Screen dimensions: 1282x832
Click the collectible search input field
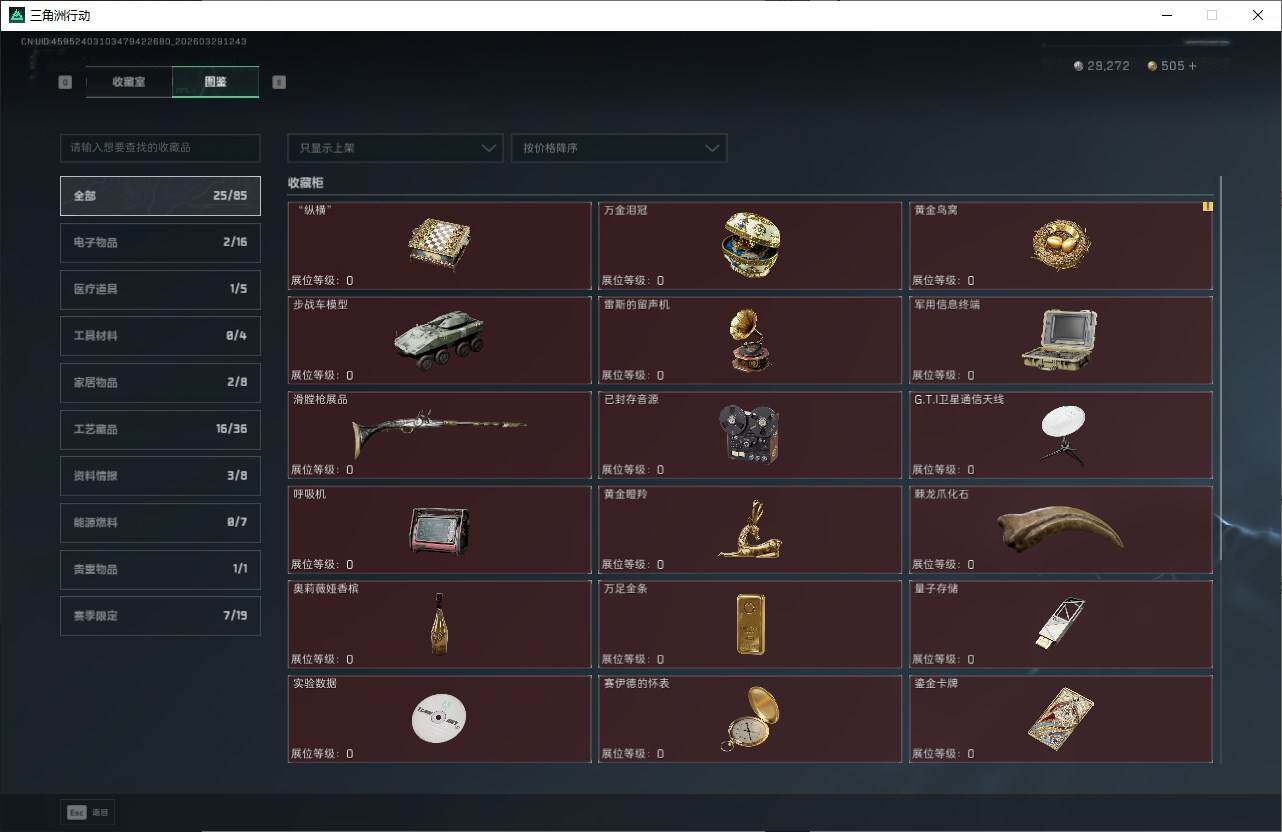[x=160, y=148]
